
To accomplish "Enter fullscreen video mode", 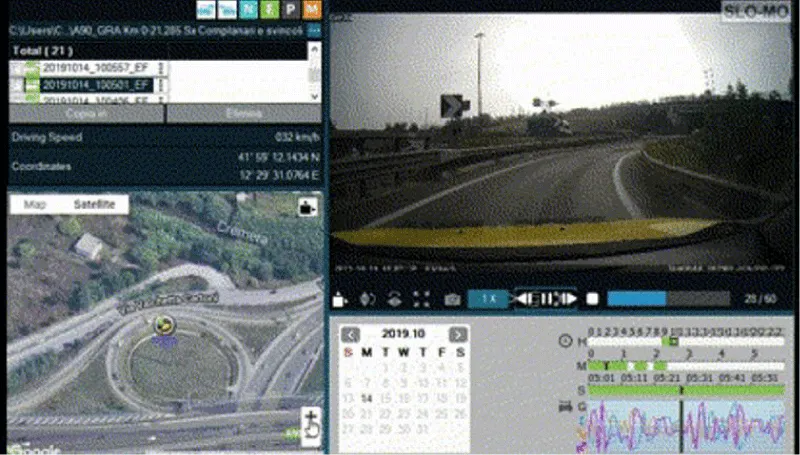I will 421,299.
